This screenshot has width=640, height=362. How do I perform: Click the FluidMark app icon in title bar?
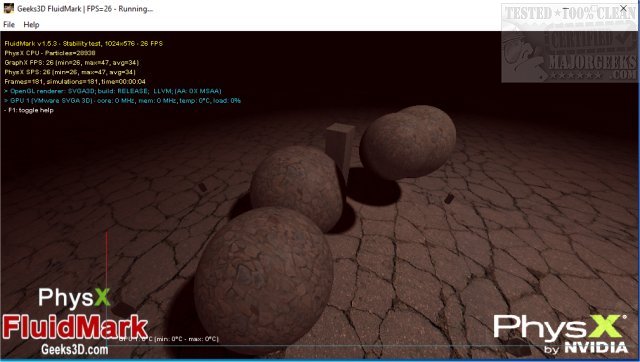click(9, 8)
